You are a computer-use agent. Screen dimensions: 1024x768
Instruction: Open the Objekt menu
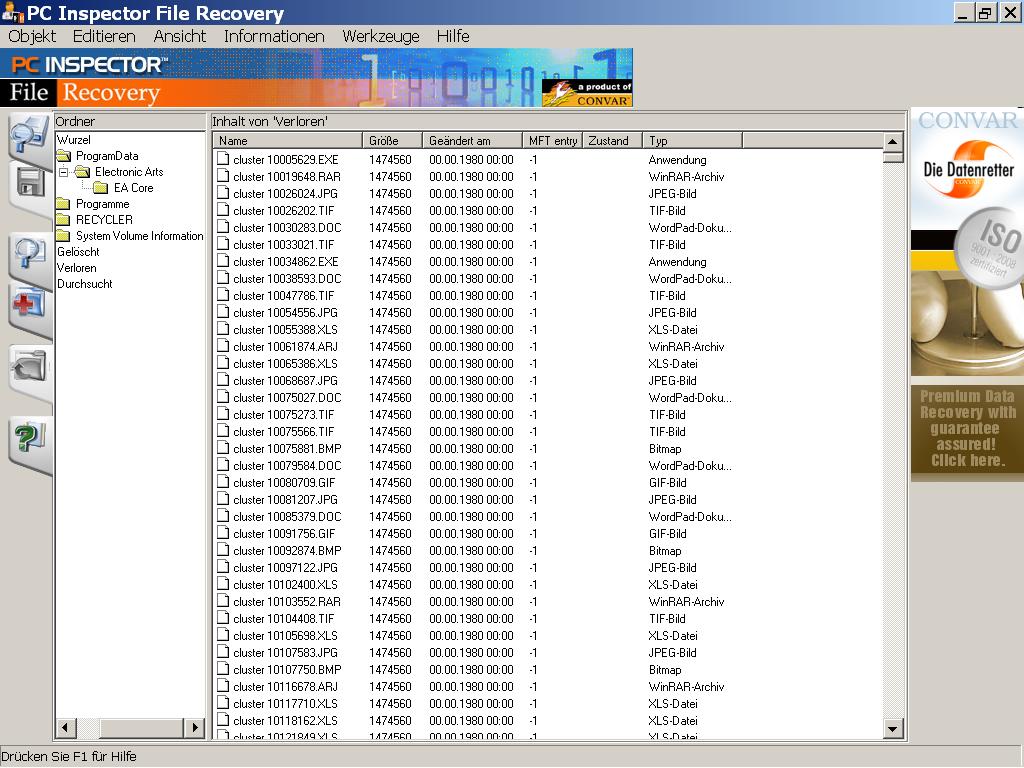(32, 36)
